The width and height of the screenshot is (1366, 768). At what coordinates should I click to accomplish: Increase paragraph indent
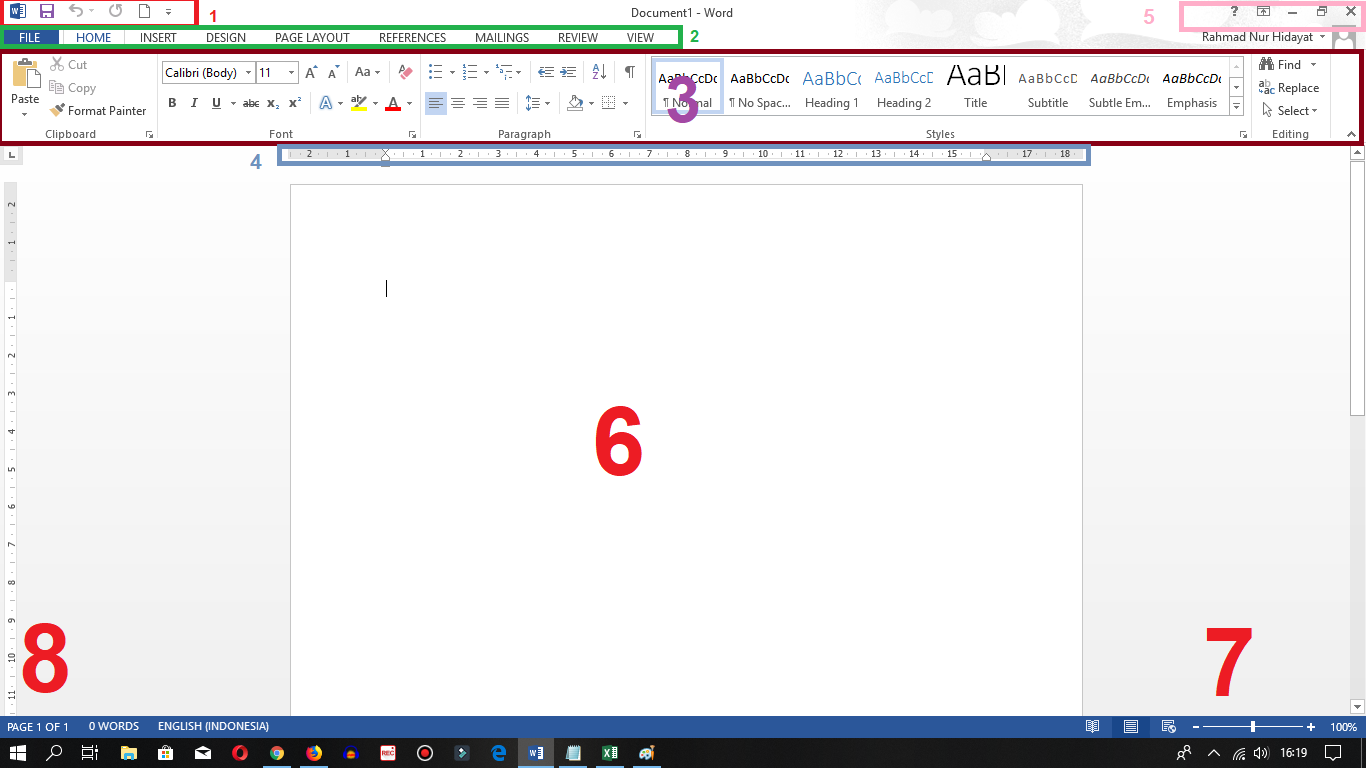(568, 72)
